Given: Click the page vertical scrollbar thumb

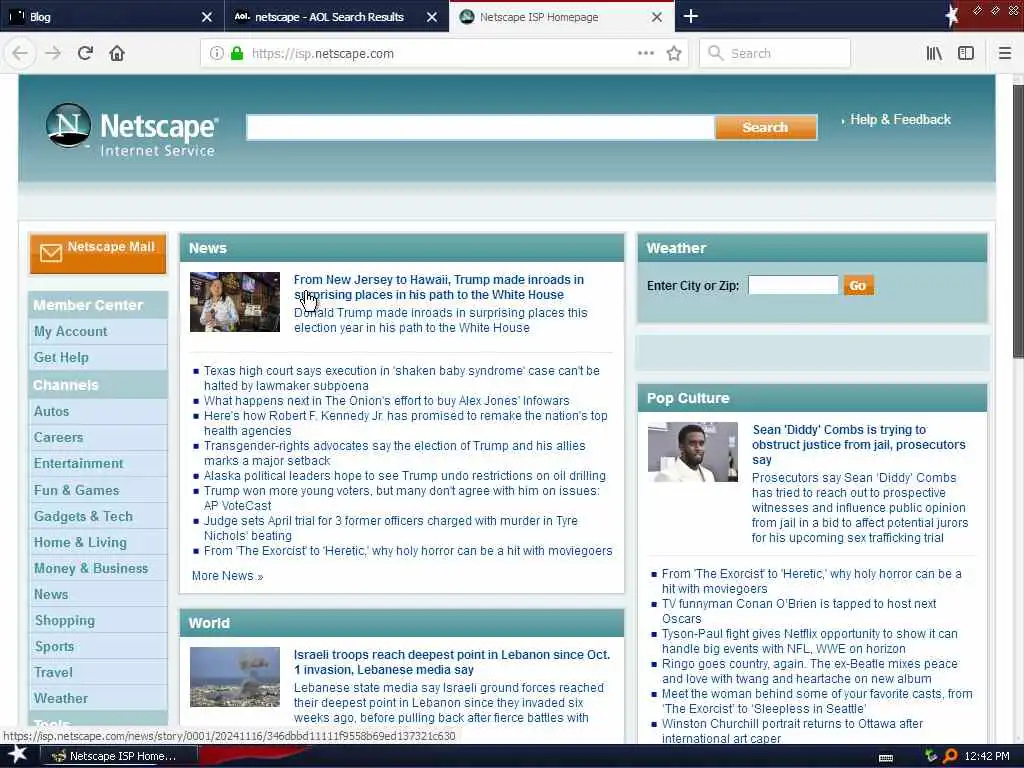Looking at the screenshot, I should click(x=1017, y=221).
